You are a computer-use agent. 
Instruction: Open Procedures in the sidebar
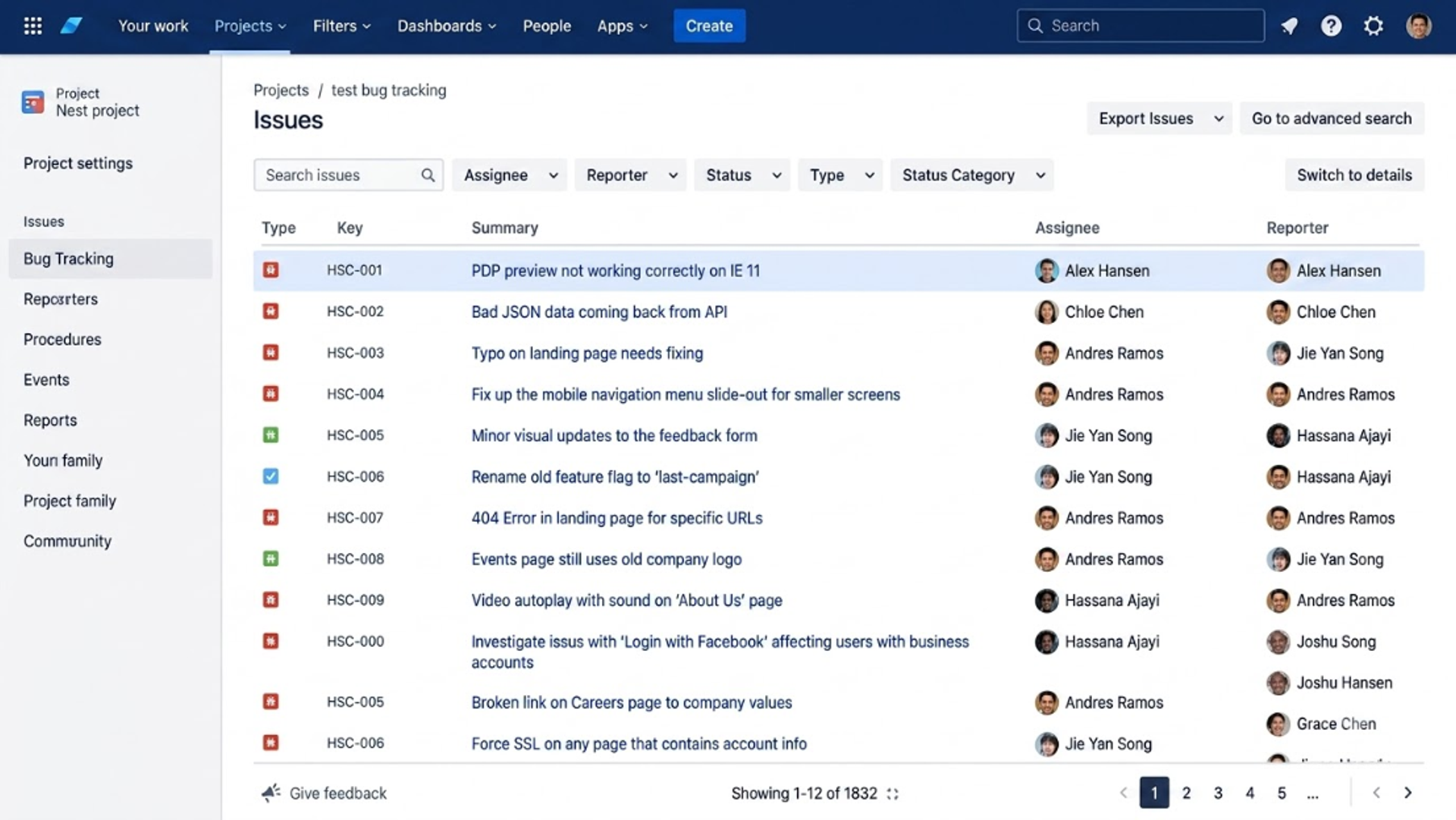tap(62, 339)
